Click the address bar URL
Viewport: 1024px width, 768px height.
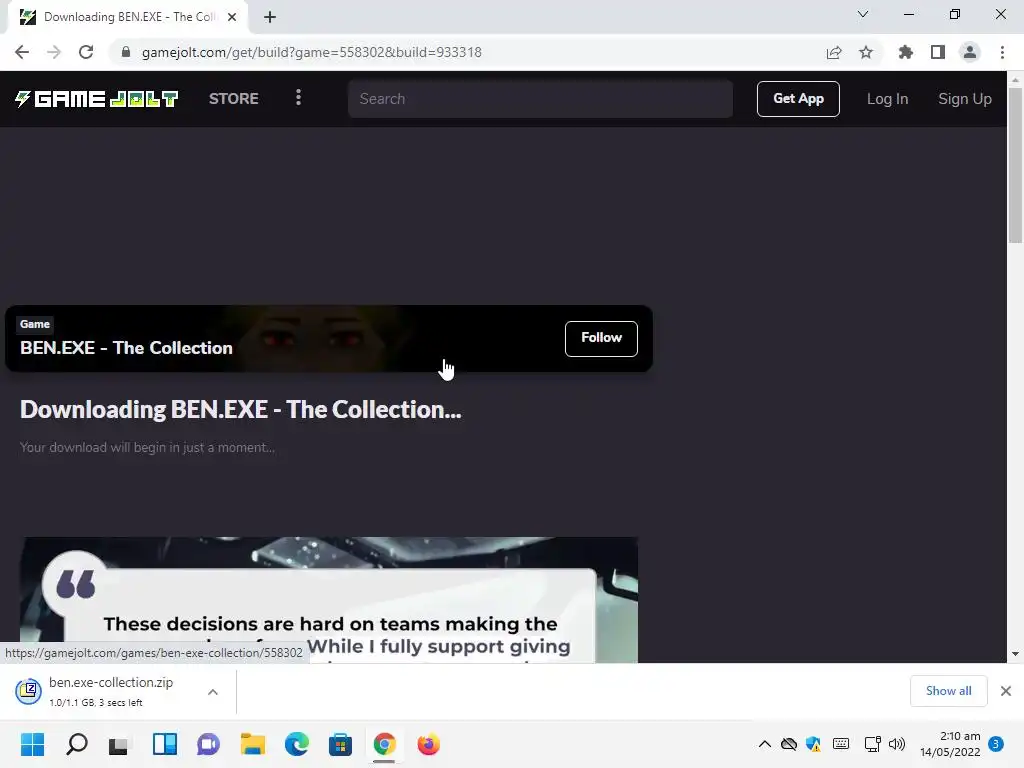[312, 52]
